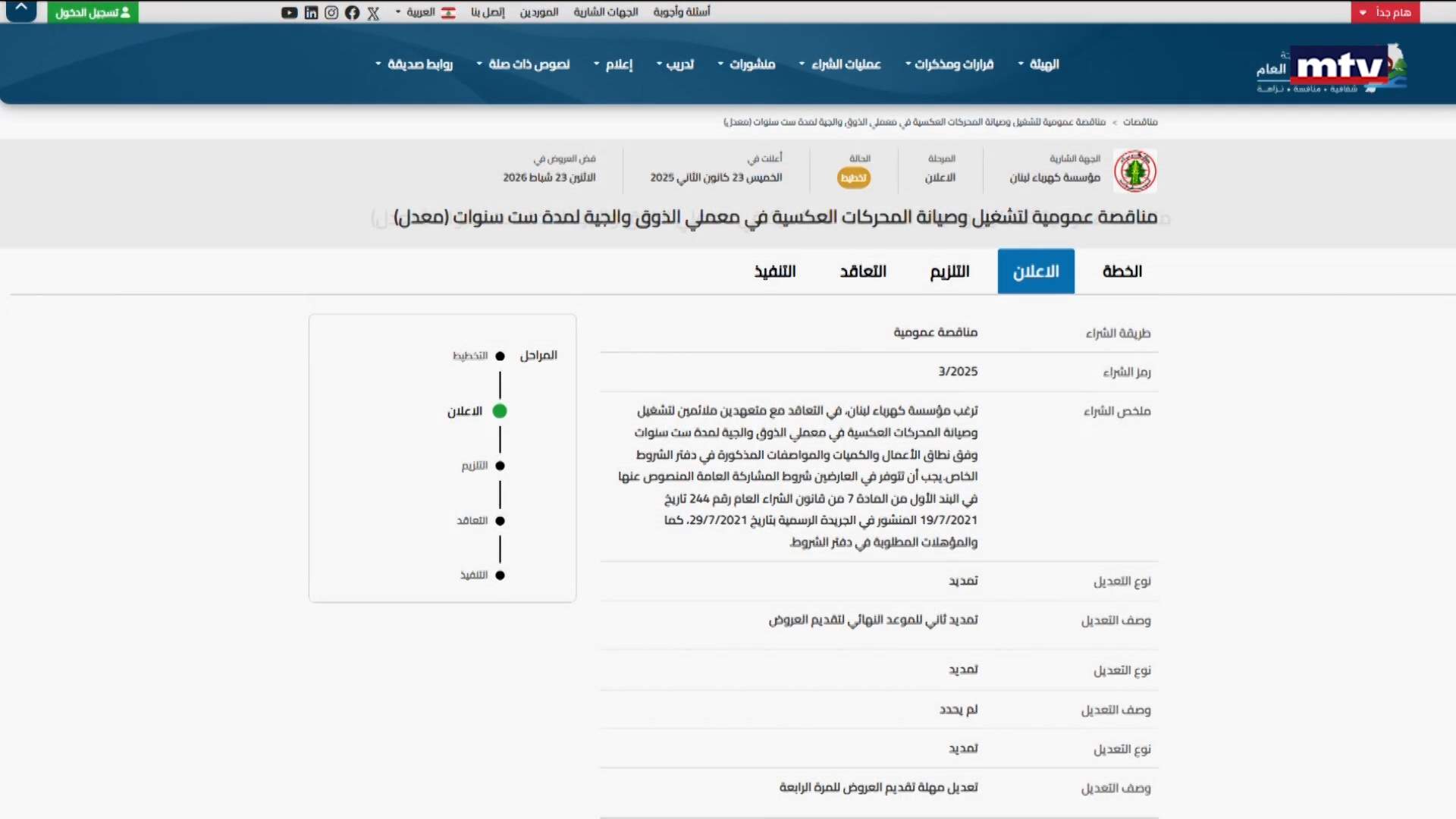Click the LinkedIn social icon
Screen dimensions: 1456x819
click(x=311, y=12)
